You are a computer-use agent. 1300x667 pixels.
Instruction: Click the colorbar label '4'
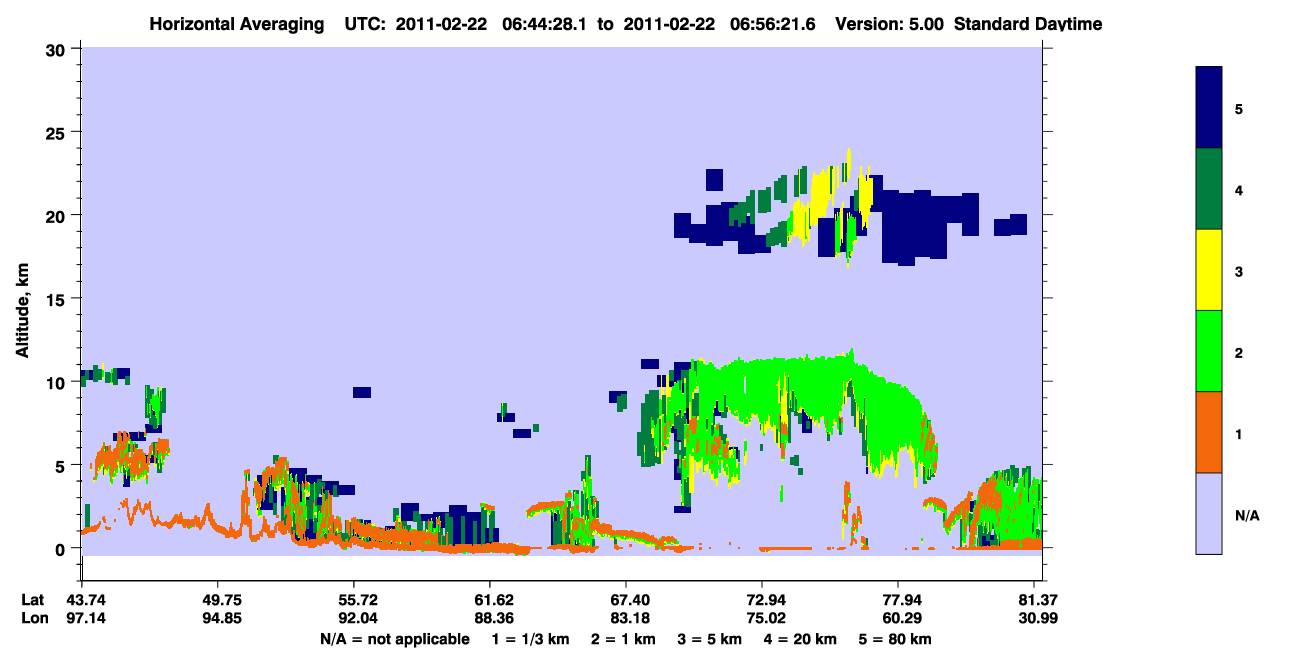click(x=1239, y=190)
